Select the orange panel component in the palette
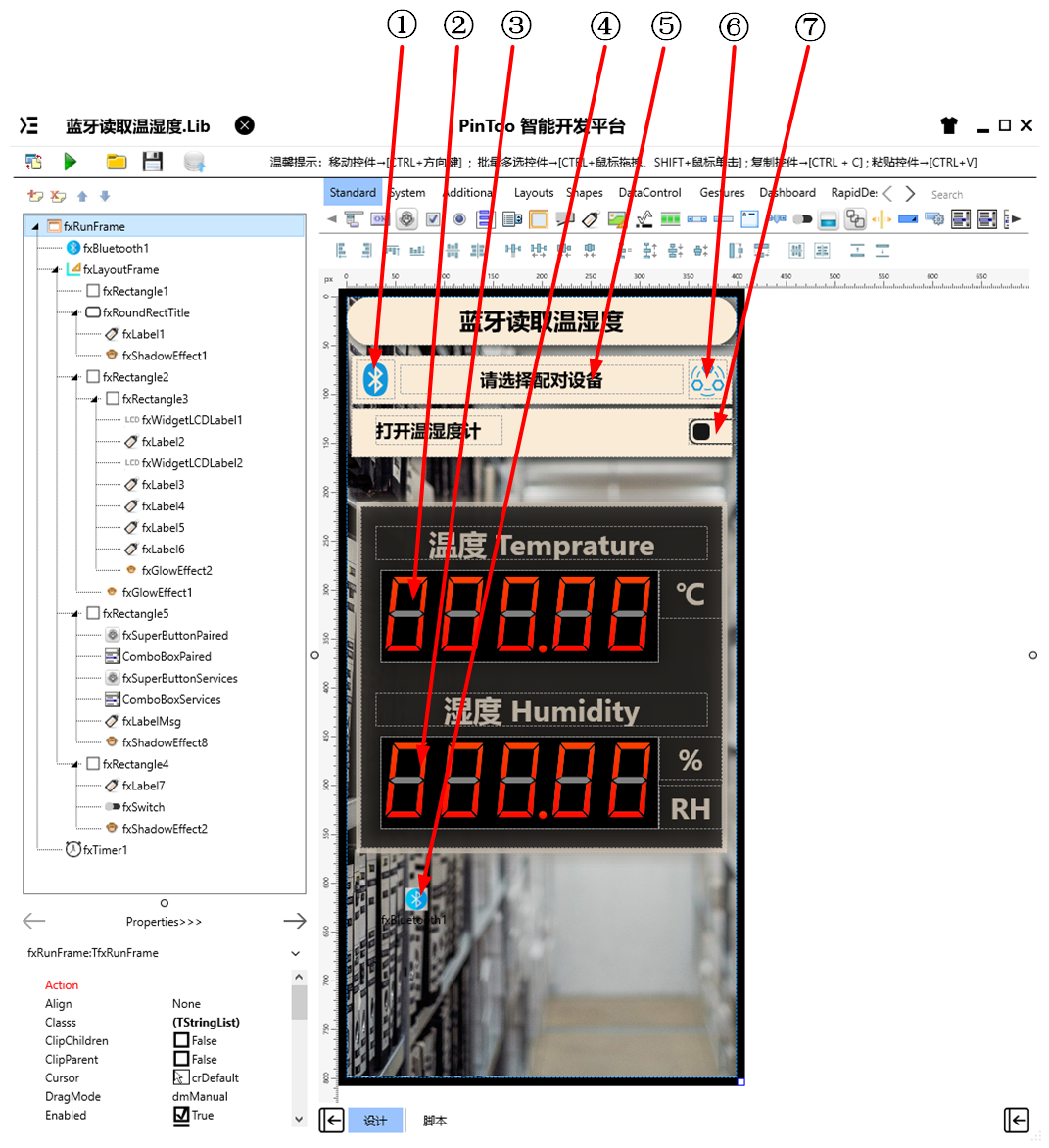This screenshot has height=1148, width=1049. 539,218
